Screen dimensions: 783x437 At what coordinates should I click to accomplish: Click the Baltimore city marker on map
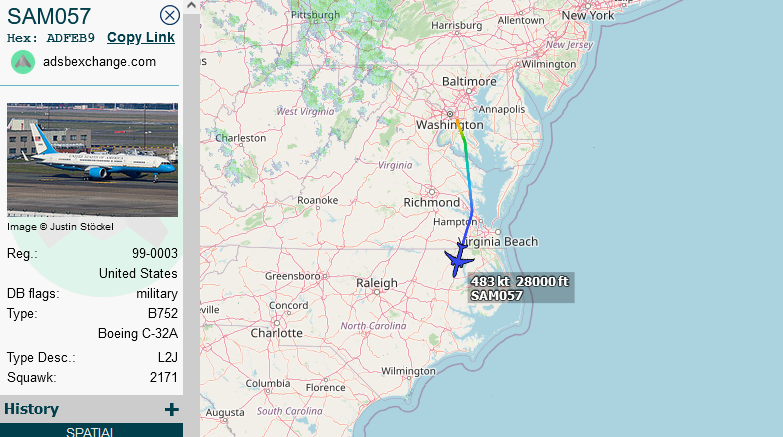[x=468, y=91]
